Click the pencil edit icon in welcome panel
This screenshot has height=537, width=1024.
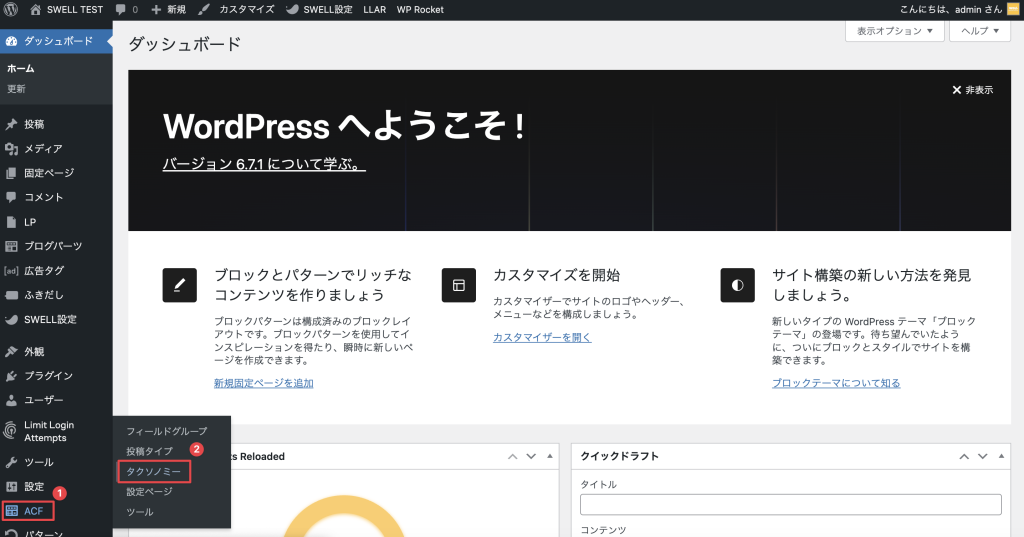coord(180,285)
